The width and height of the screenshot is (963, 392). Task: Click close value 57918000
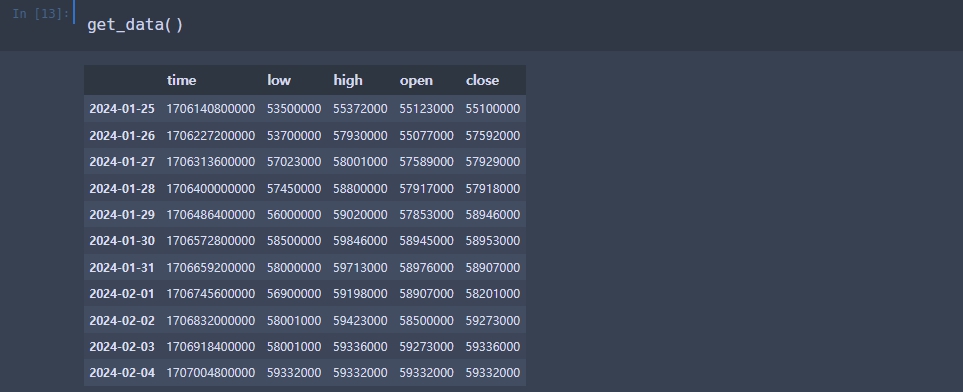click(493, 189)
